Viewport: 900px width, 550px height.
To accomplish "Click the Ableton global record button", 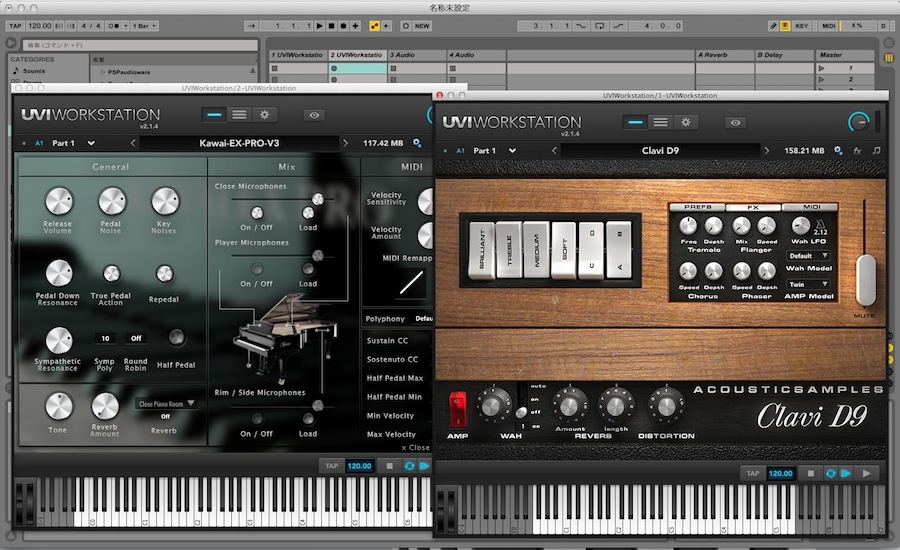I will 343,26.
